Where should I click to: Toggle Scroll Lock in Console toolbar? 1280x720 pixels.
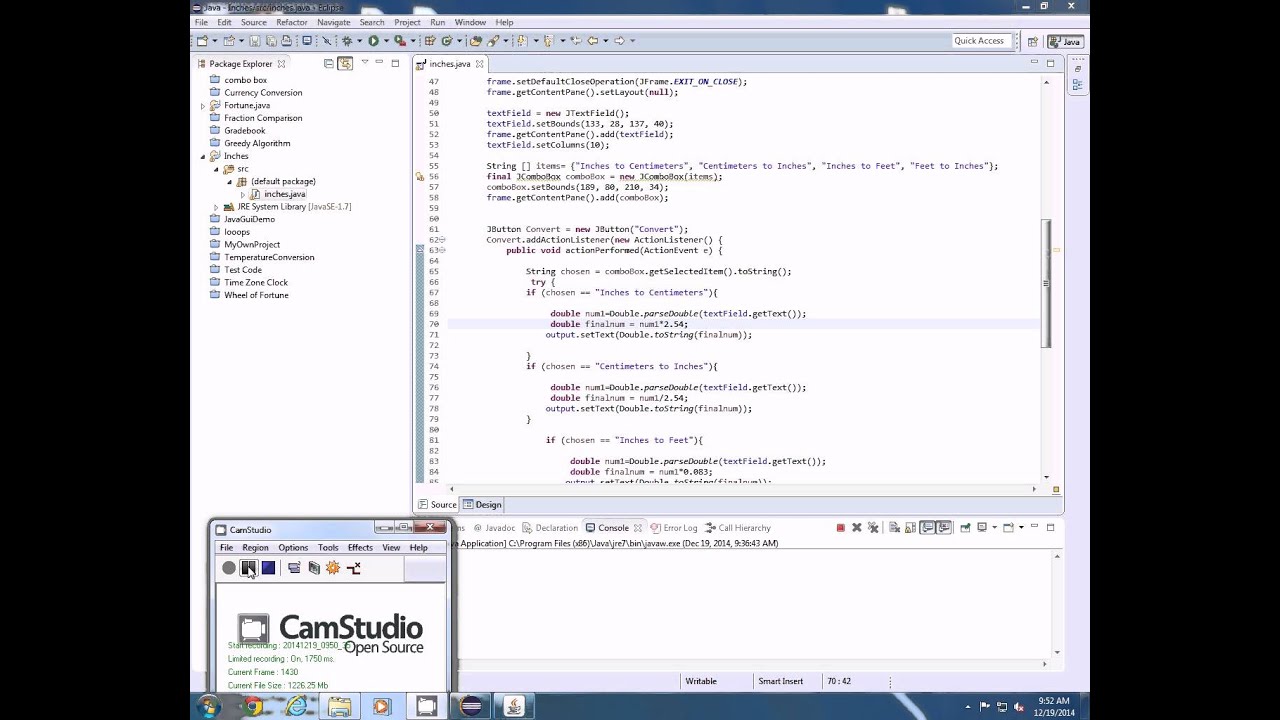pyautogui.click(x=911, y=528)
